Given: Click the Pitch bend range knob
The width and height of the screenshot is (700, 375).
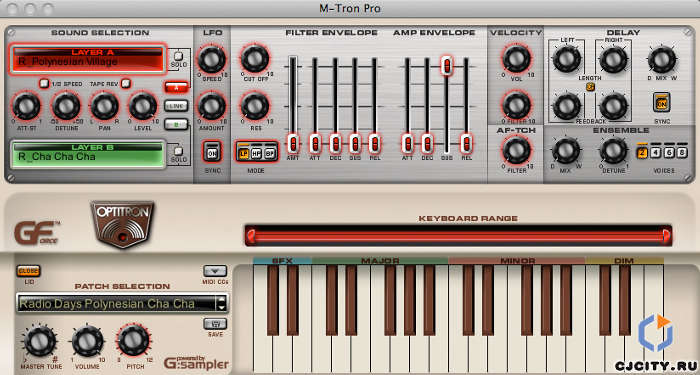Looking at the screenshot, I should 133,341.
